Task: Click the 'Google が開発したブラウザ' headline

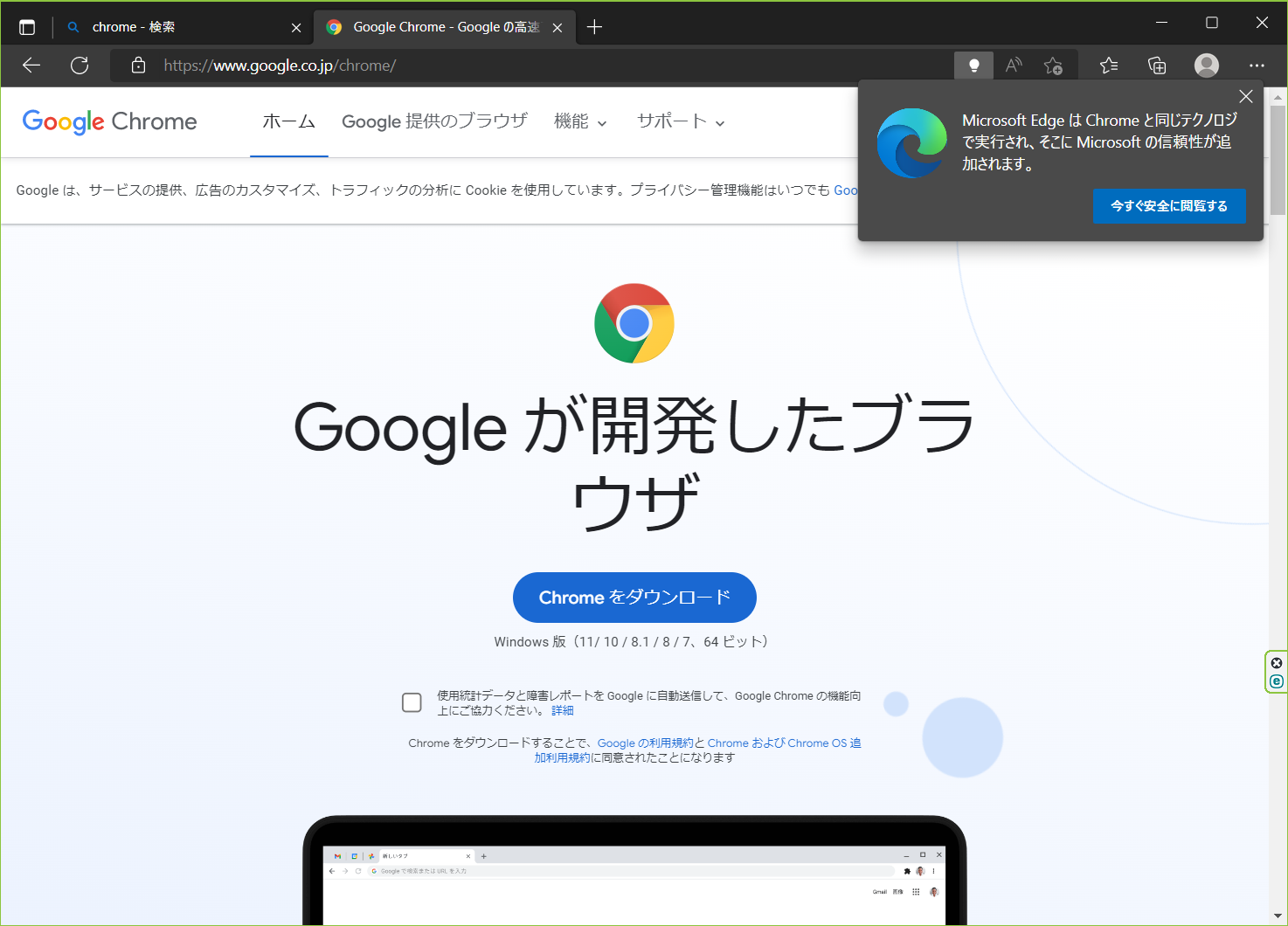Action: point(634,464)
